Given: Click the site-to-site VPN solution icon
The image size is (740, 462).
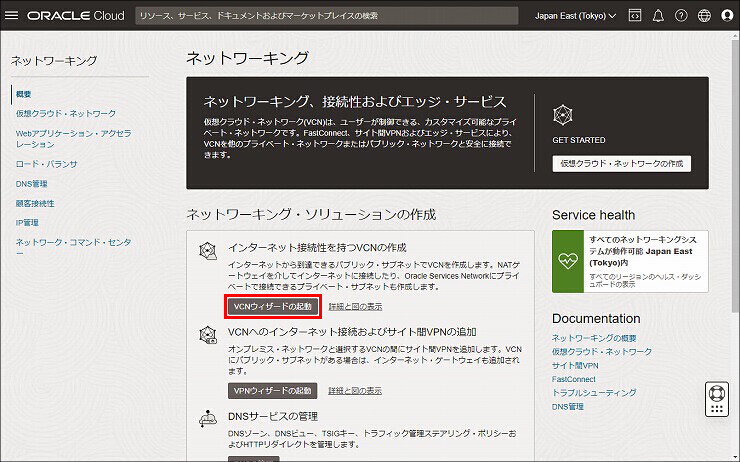Looking at the screenshot, I should pos(208,335).
